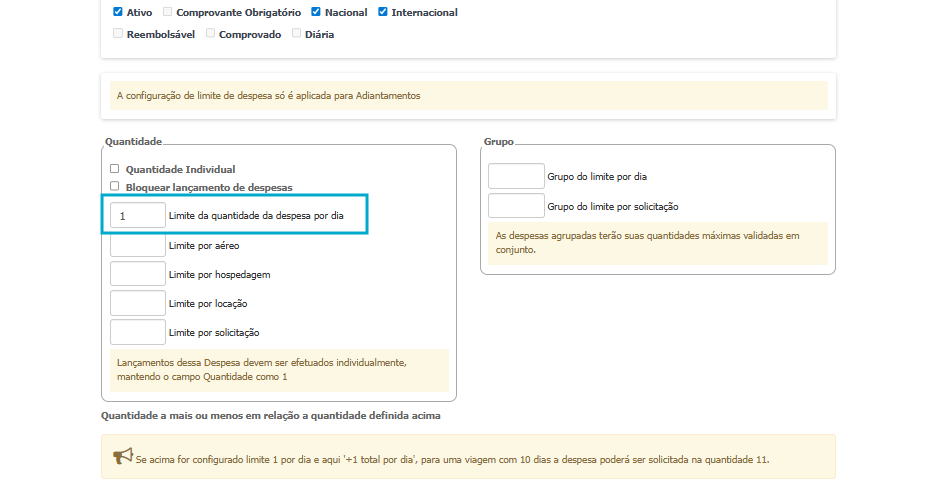Viewport: 943px width, 495px height.
Task: Click the Limite por solicitação field
Action: click(138, 332)
